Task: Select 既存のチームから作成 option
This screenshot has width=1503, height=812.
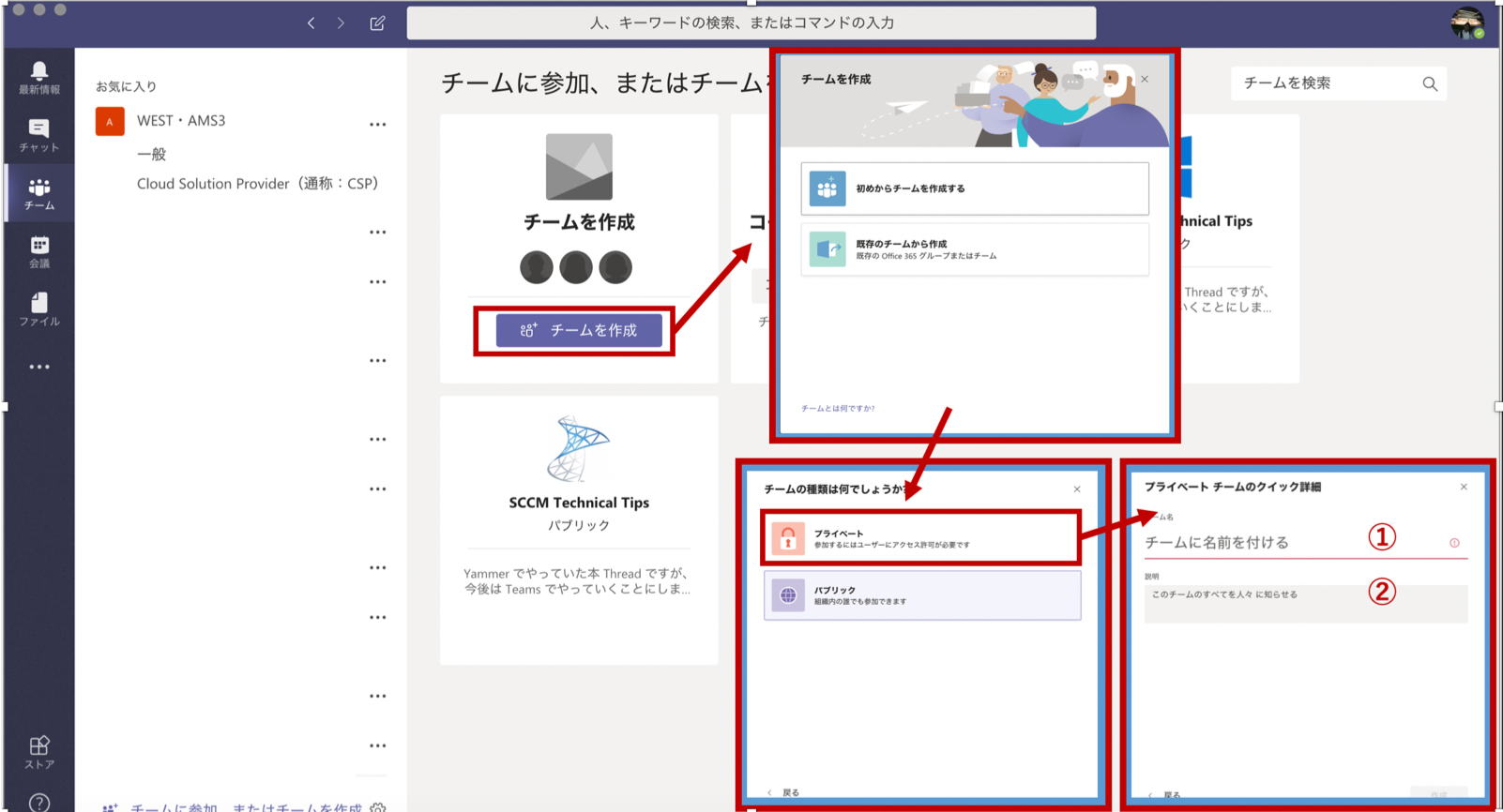Action: (x=975, y=249)
